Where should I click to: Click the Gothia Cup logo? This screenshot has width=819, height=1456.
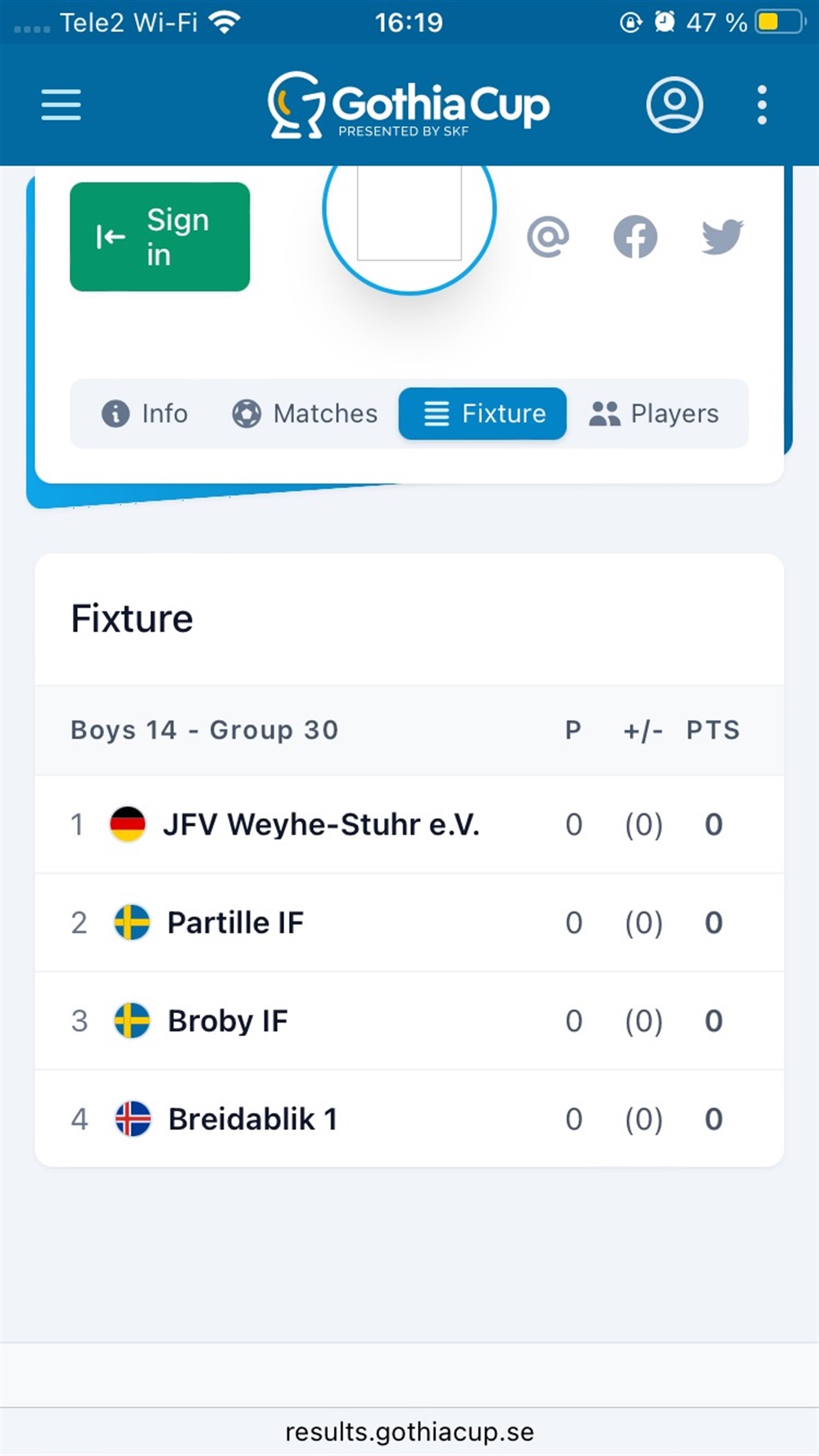pos(409,105)
